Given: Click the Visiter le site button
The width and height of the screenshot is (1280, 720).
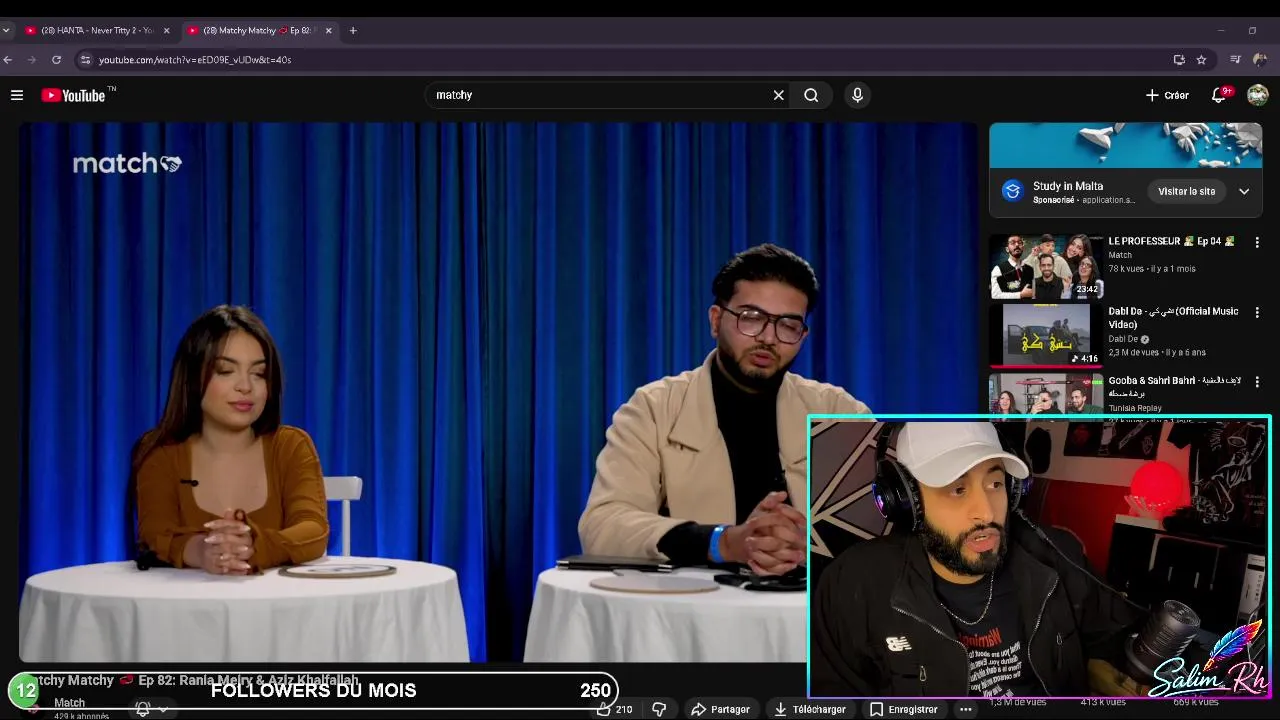Looking at the screenshot, I should pyautogui.click(x=1186, y=191).
